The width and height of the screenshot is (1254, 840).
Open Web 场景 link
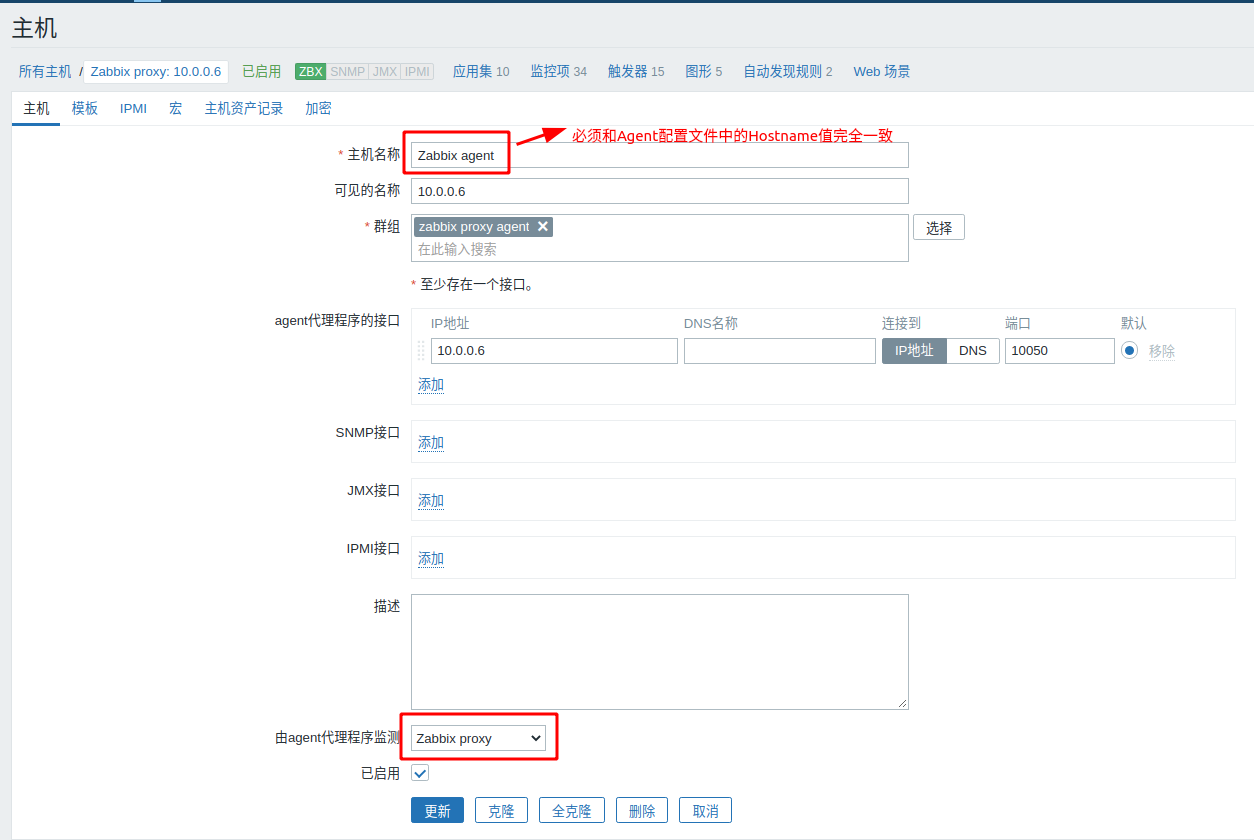[882, 72]
